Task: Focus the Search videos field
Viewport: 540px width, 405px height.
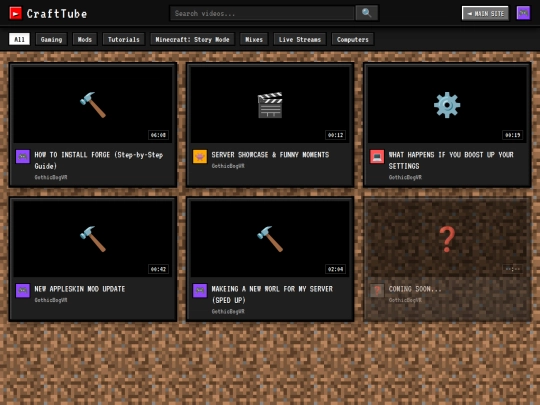Action: coord(262,13)
